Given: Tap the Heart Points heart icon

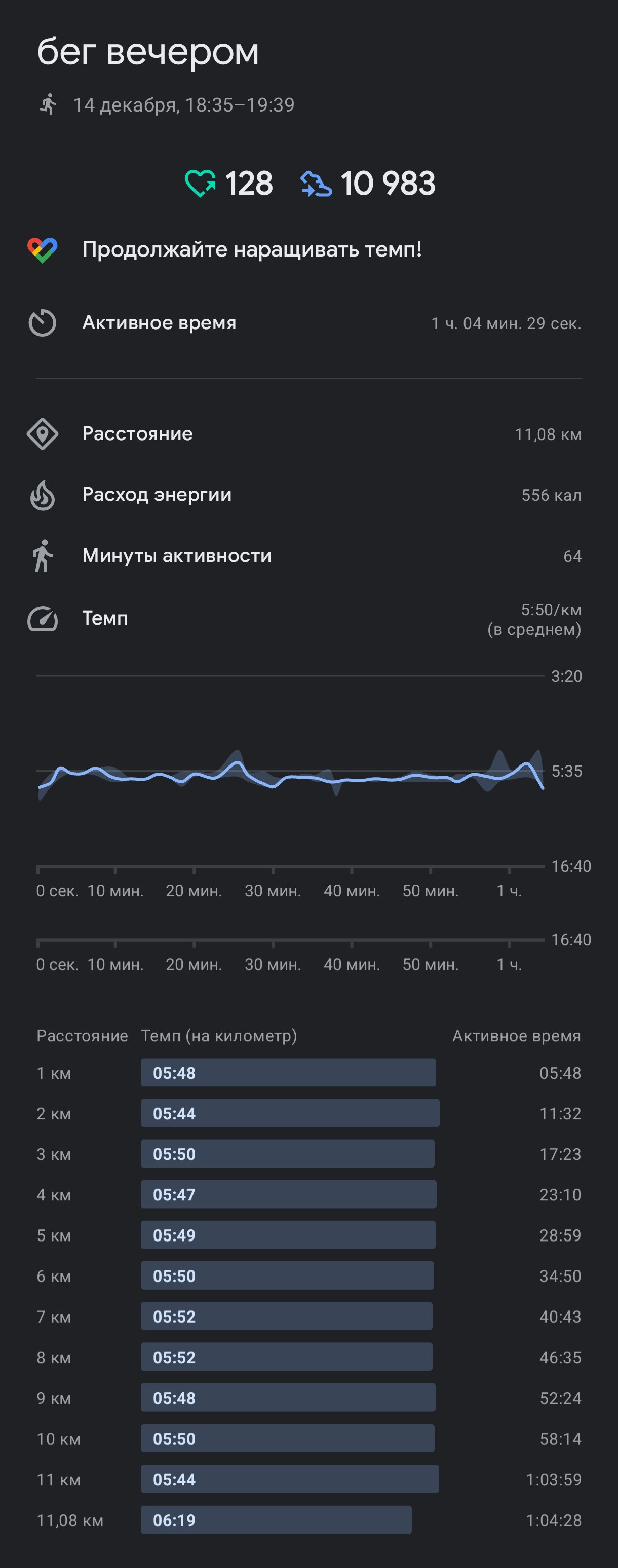Looking at the screenshot, I should [200, 183].
